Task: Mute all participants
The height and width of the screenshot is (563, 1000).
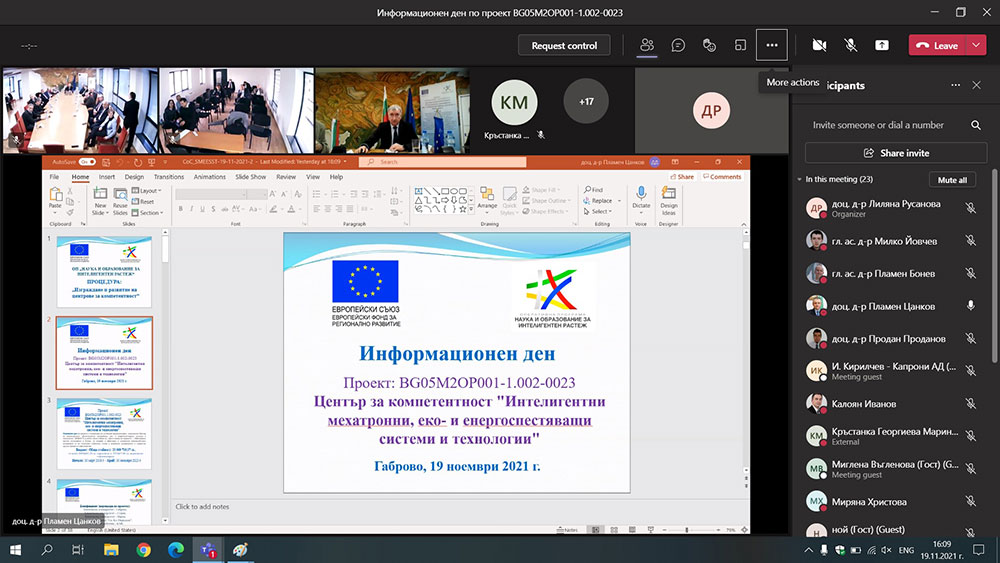Action: 952,180
